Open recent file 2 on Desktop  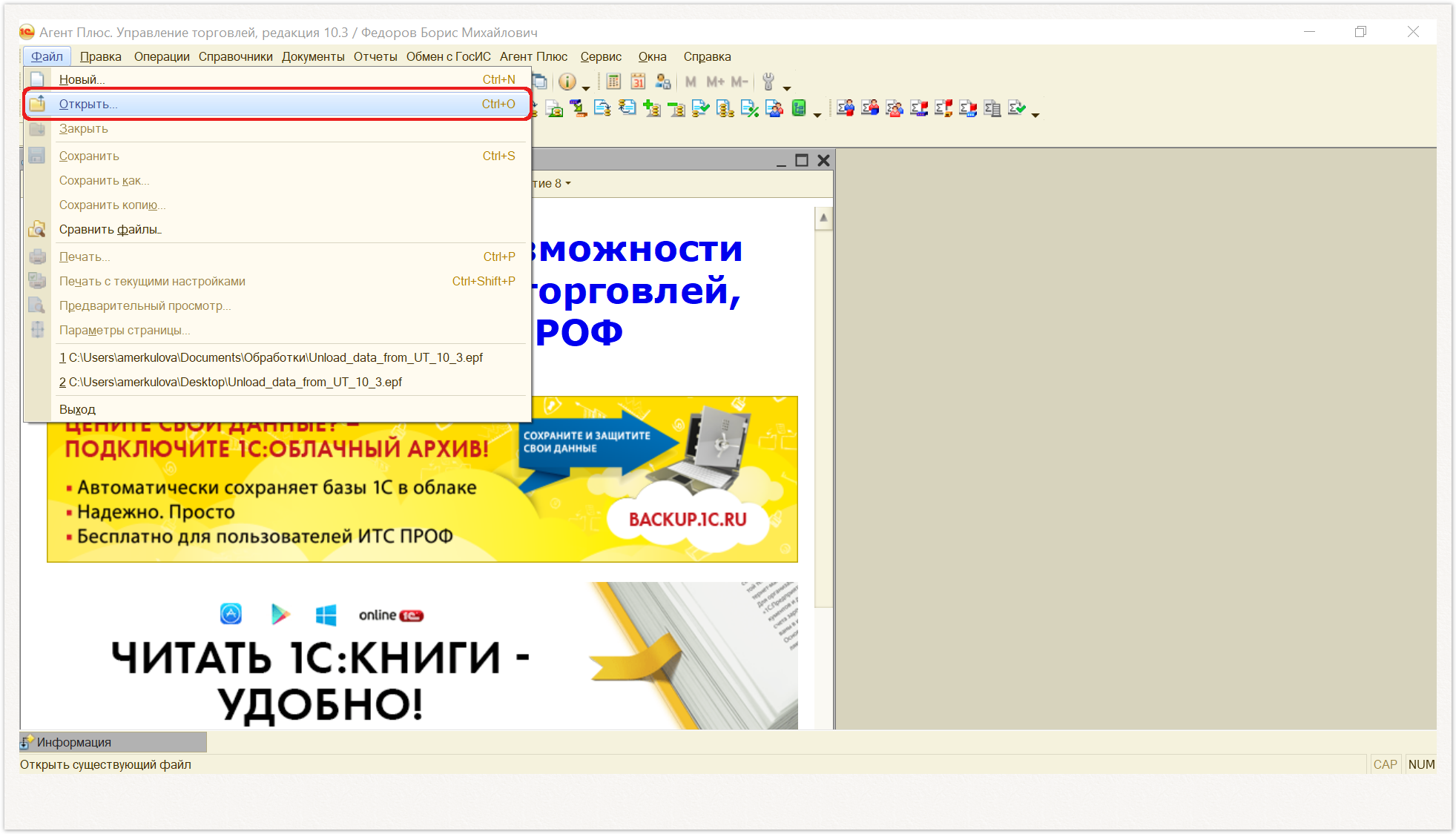(277, 382)
